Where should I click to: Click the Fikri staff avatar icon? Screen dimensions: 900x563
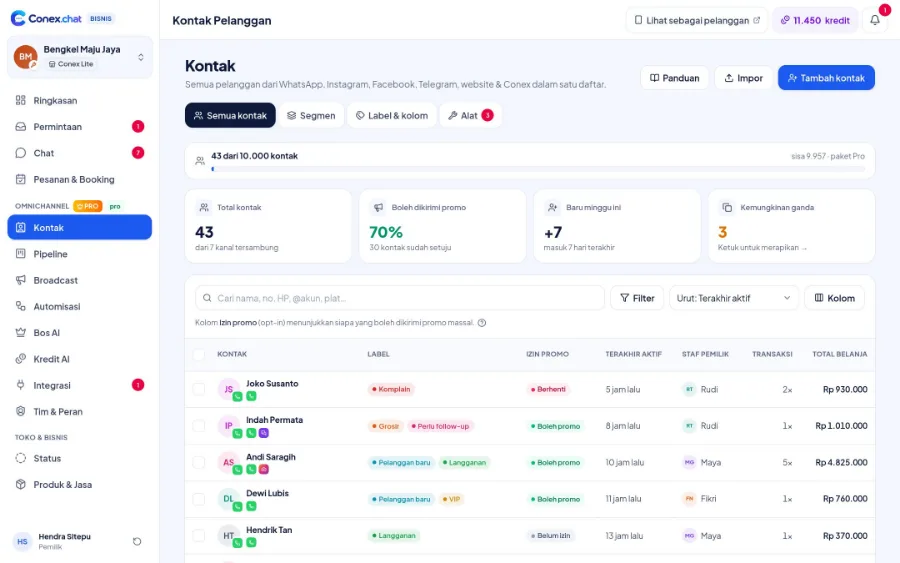coord(689,499)
